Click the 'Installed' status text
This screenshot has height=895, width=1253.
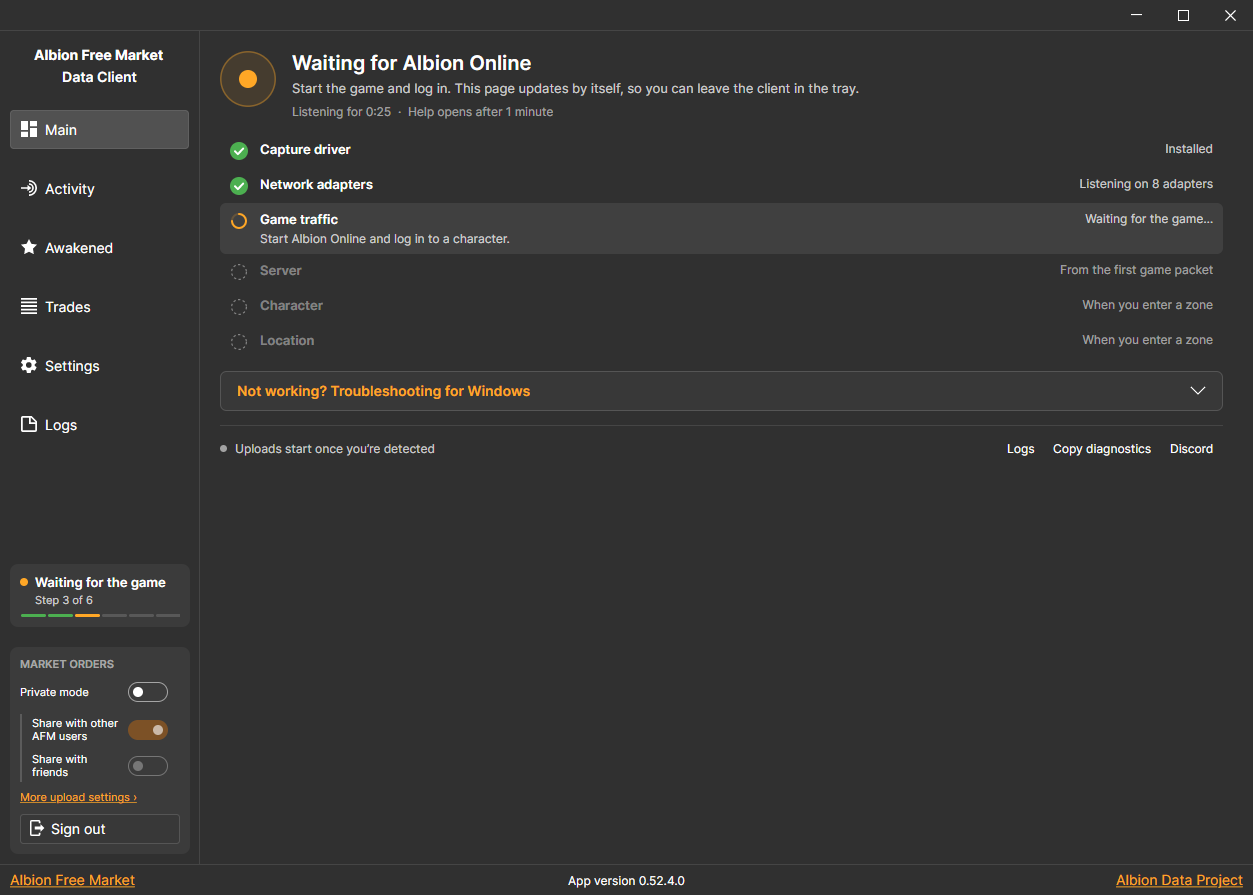point(1189,149)
